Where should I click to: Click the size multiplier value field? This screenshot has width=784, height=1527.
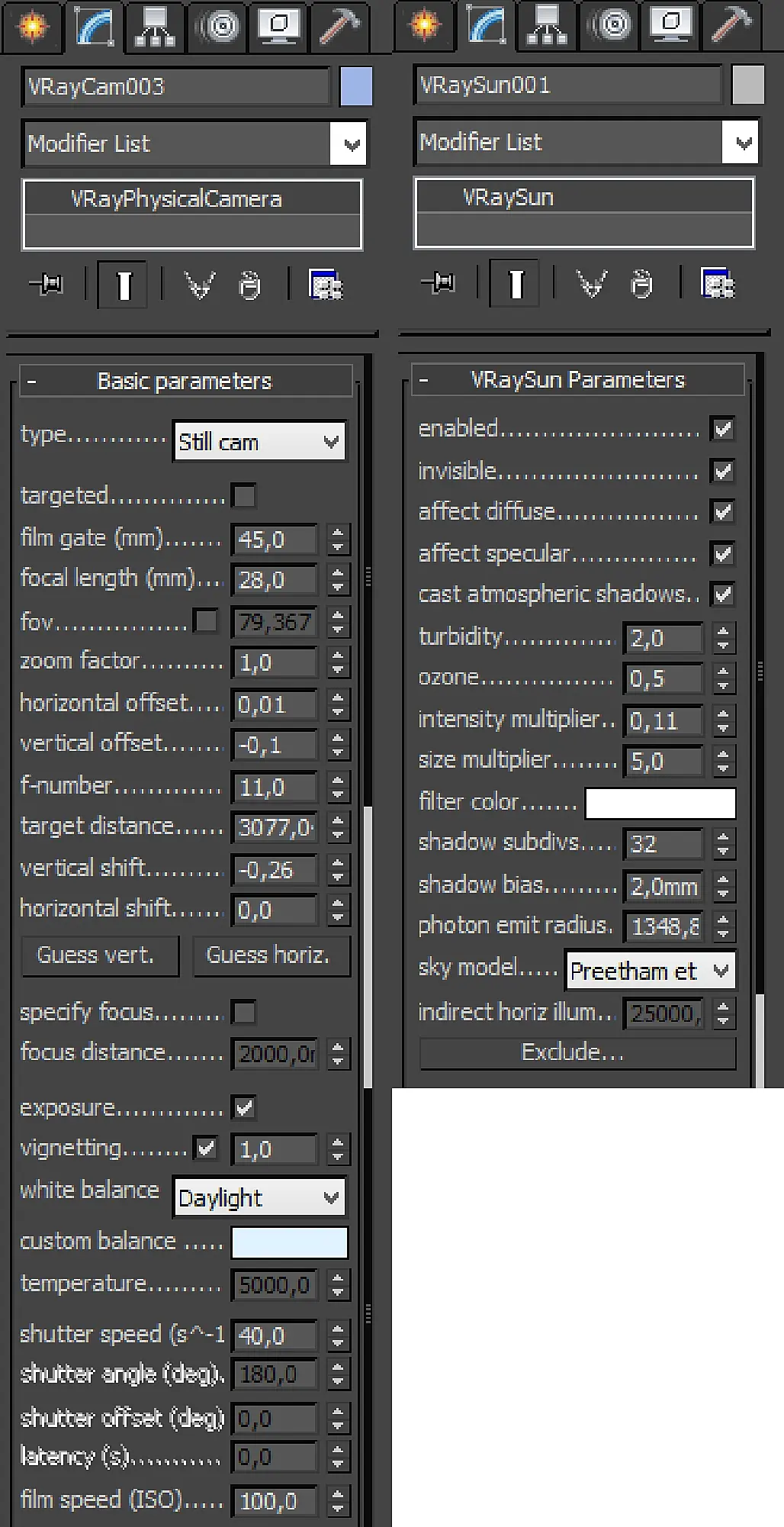click(664, 761)
